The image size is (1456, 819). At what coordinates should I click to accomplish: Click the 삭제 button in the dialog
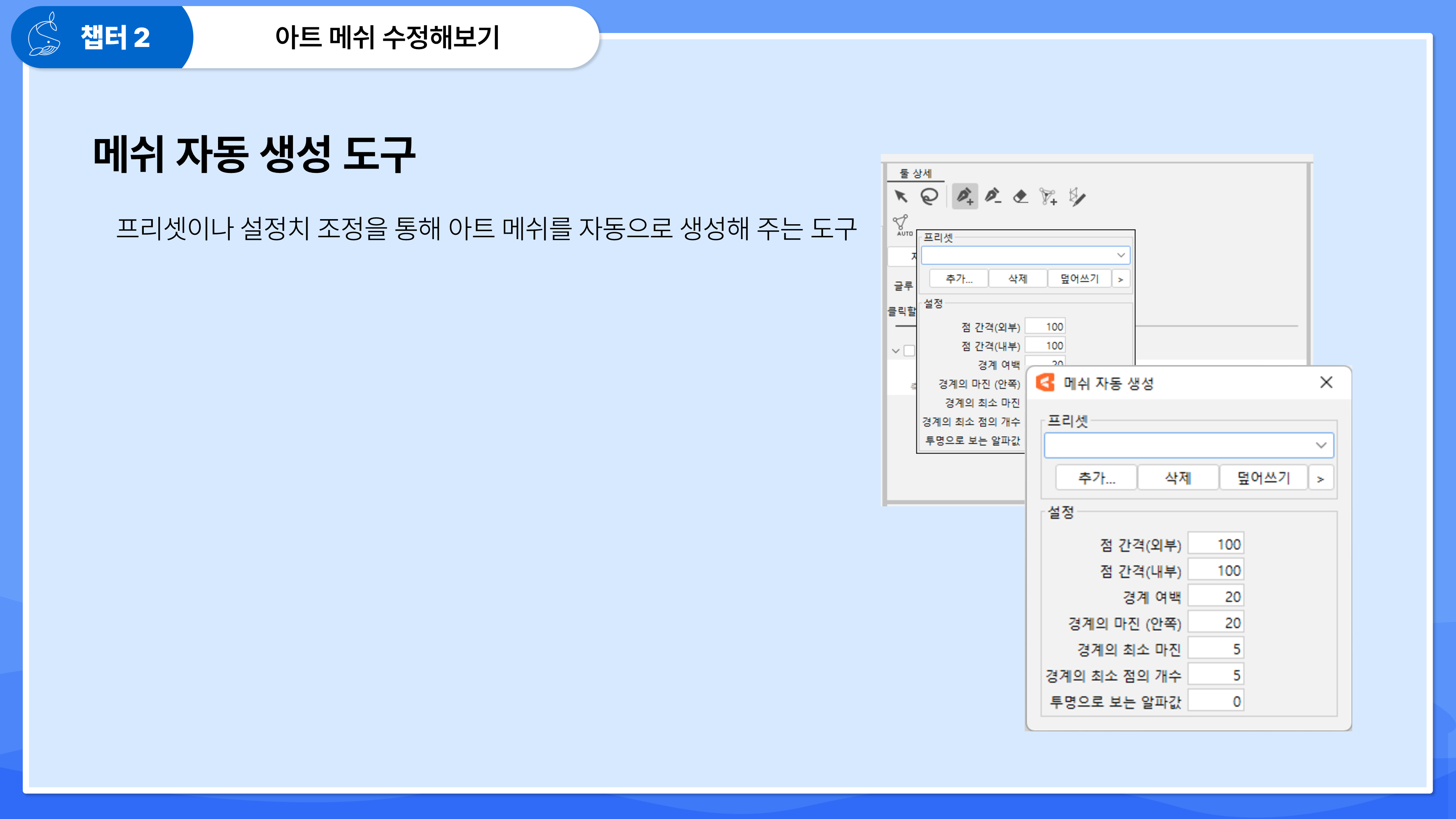click(x=1178, y=478)
